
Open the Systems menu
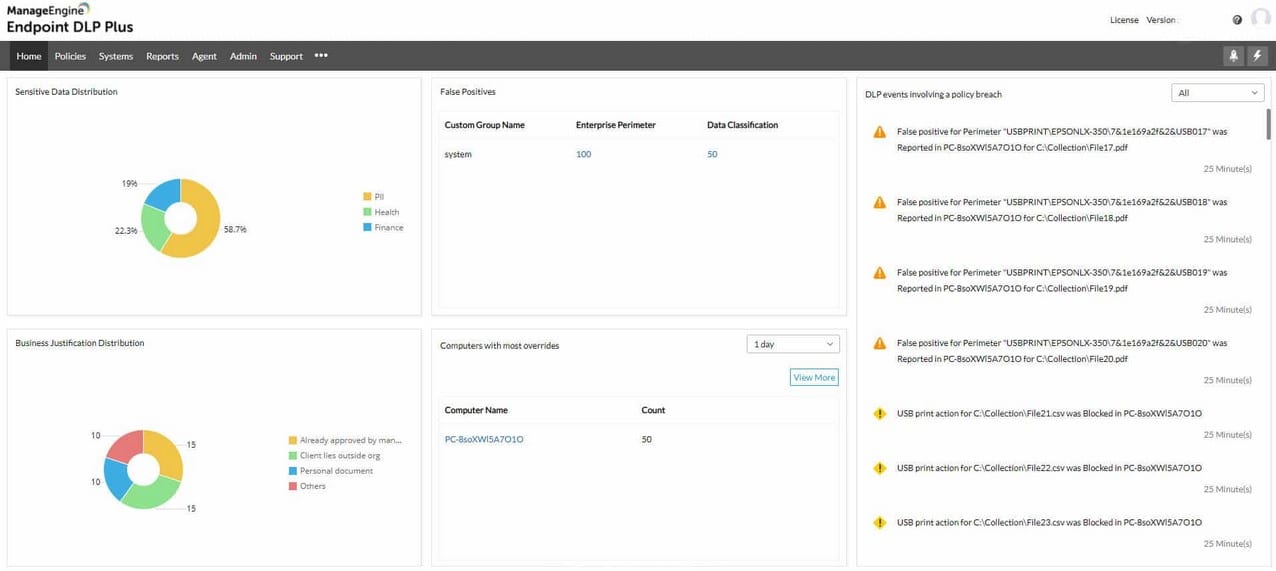click(116, 56)
